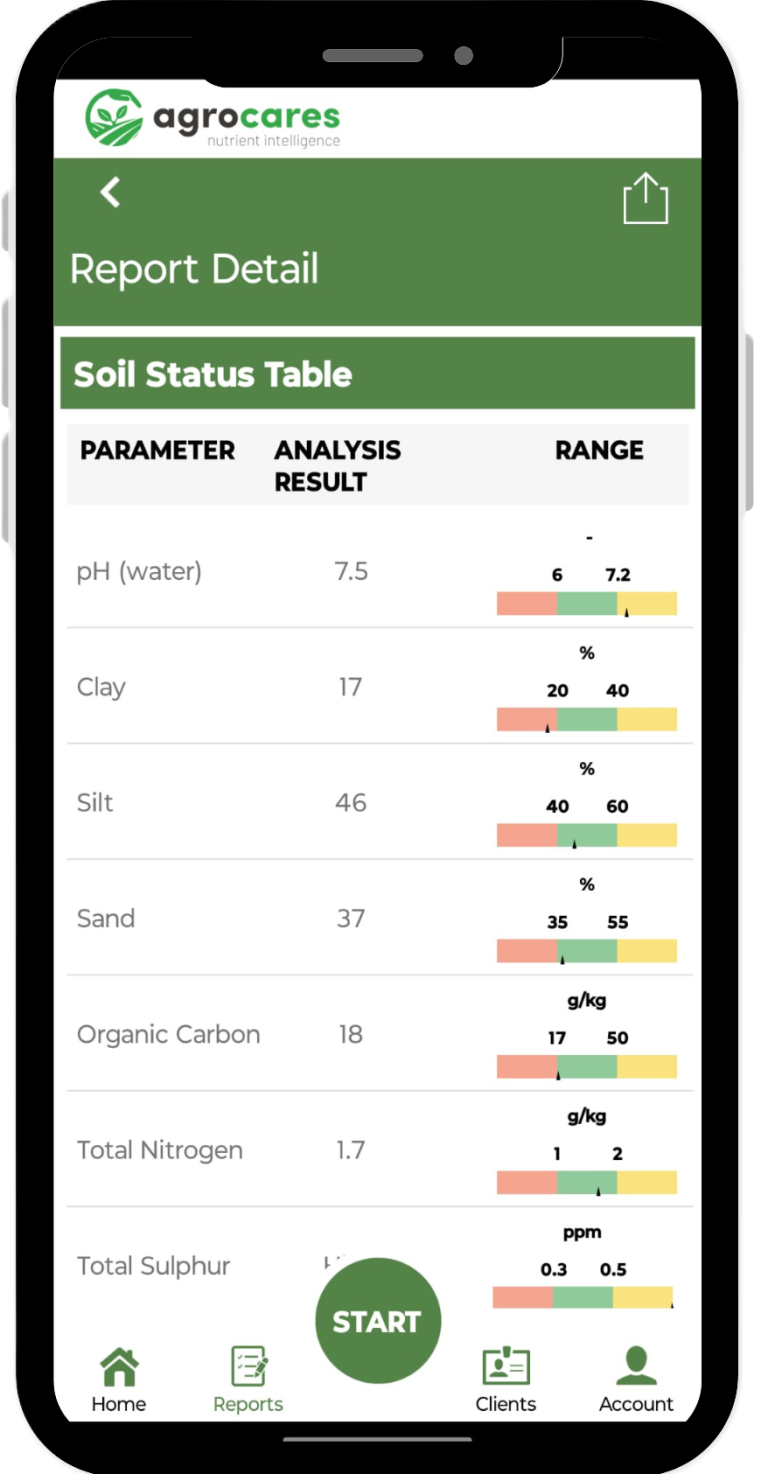Click the Total Sulphur parameter label

click(x=153, y=1266)
